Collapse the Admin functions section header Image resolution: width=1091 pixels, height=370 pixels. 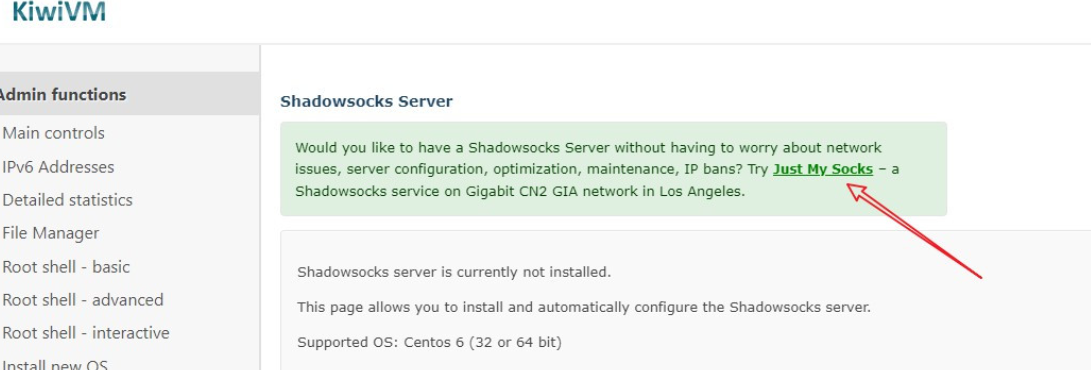[x=129, y=94]
